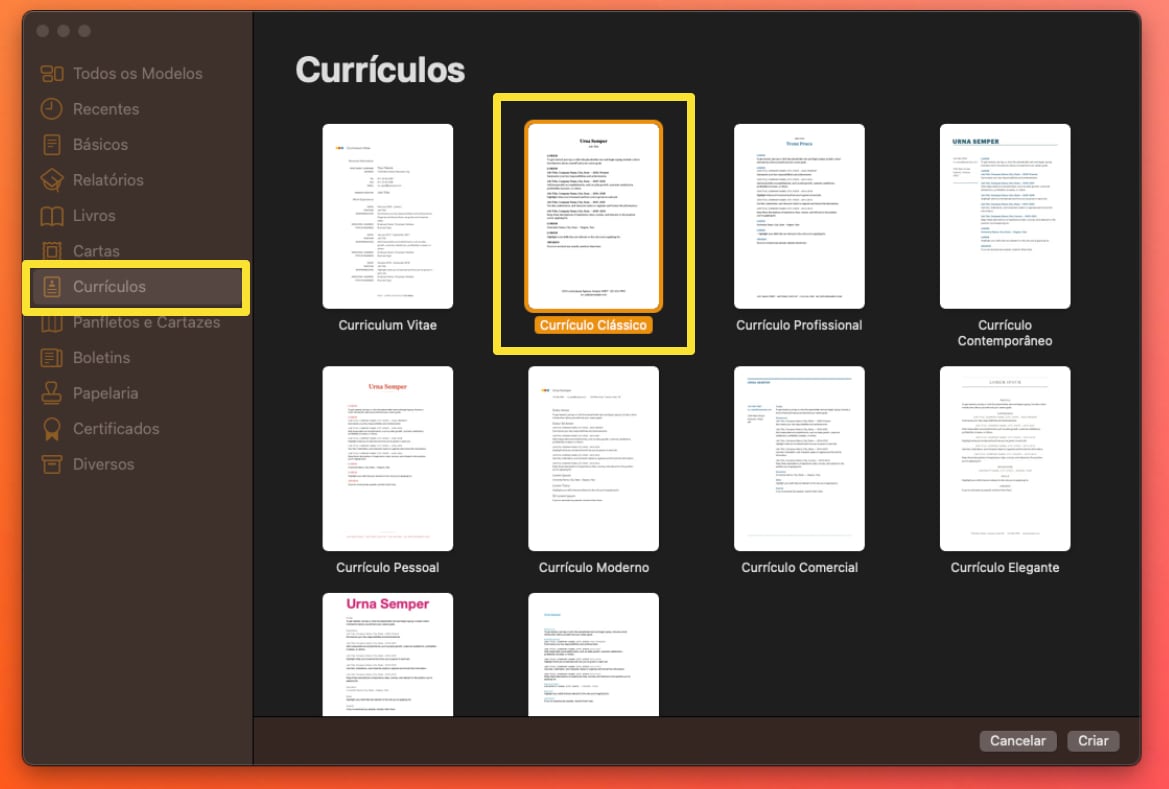Select the Currículo Pessoal template thumbnail
1169x789 pixels.
click(388, 458)
